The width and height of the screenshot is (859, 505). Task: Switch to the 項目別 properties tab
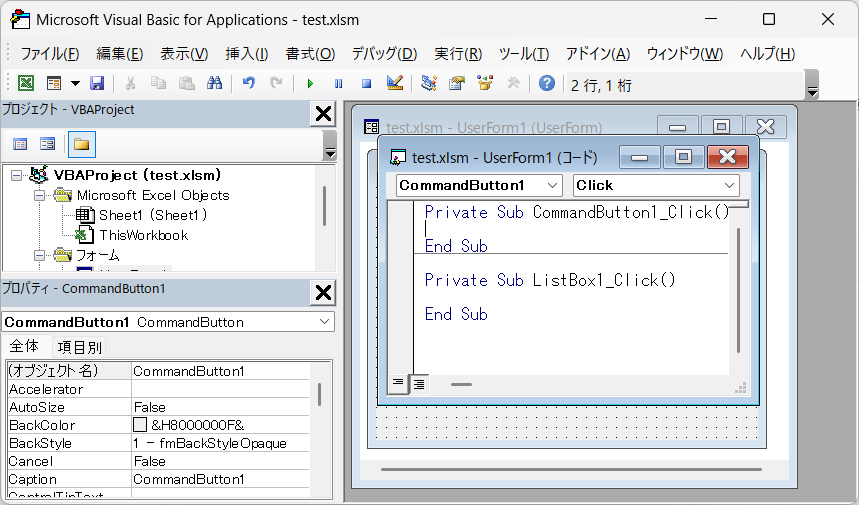coord(80,347)
